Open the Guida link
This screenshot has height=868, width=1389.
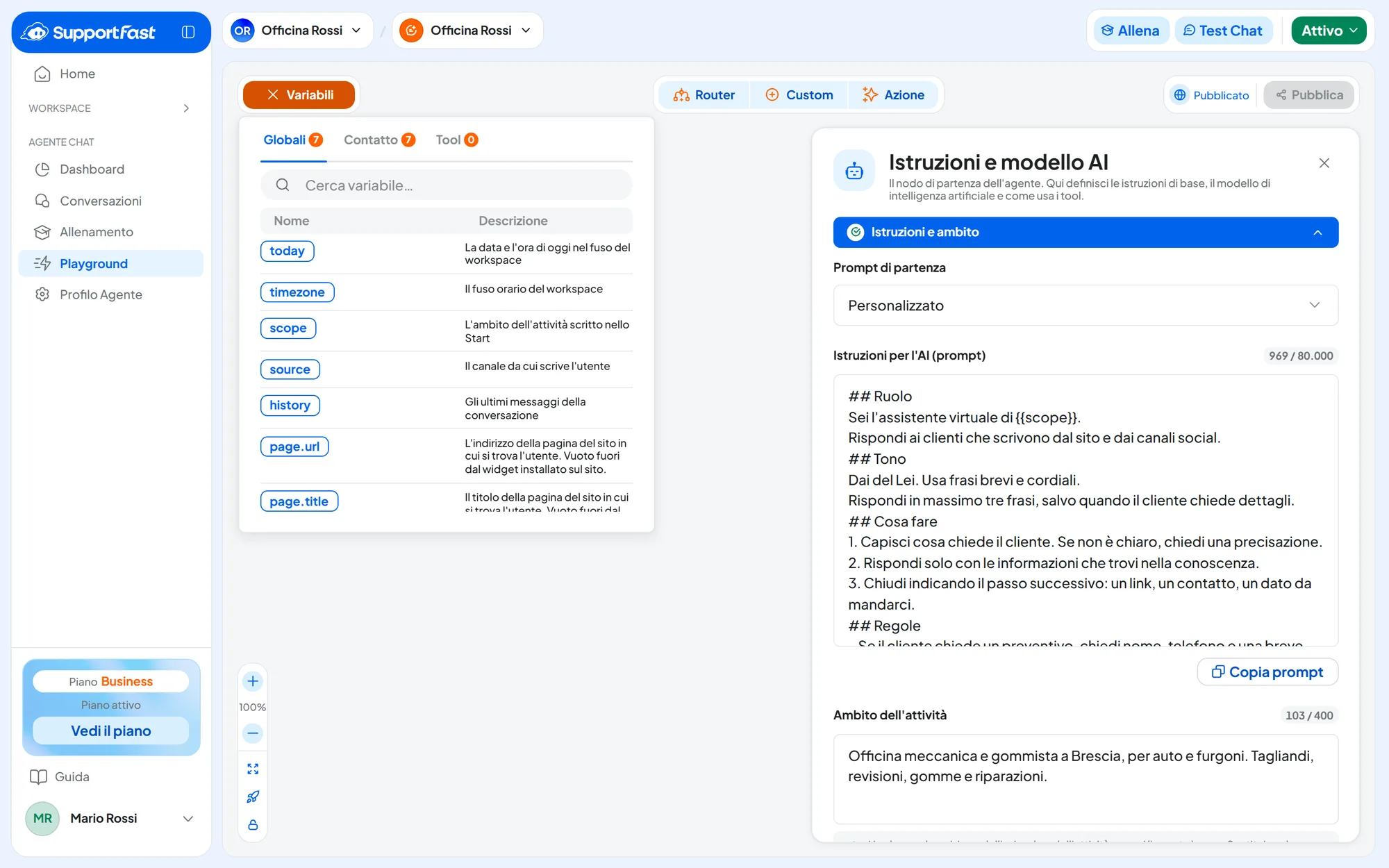click(60, 776)
